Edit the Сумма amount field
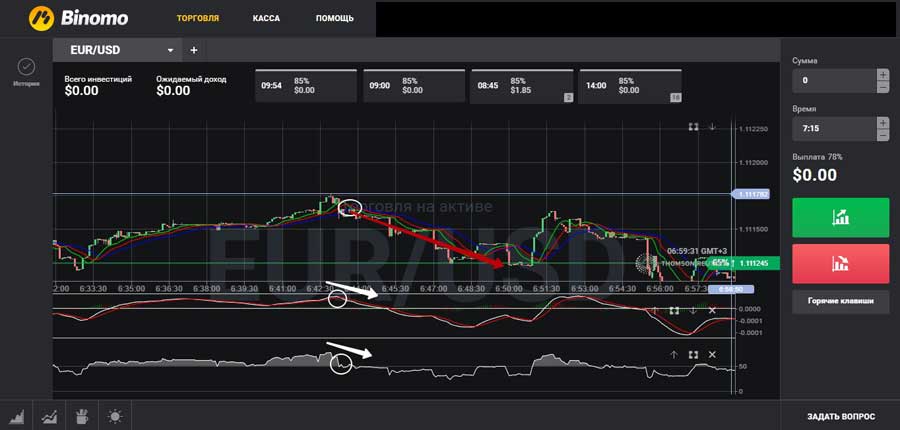The height and width of the screenshot is (430, 900). click(835, 80)
